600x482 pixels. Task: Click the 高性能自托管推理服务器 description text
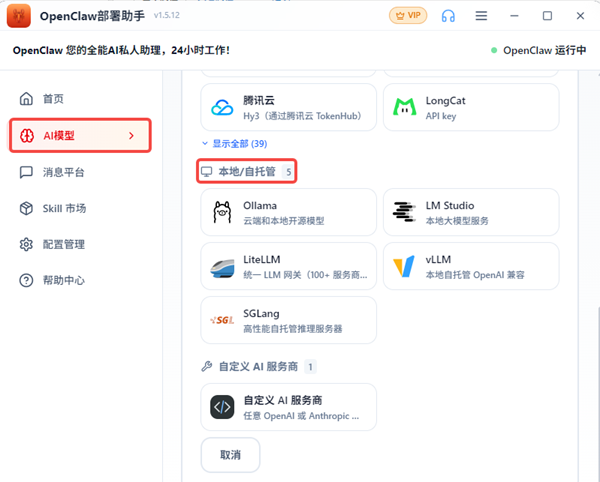(x=293, y=329)
